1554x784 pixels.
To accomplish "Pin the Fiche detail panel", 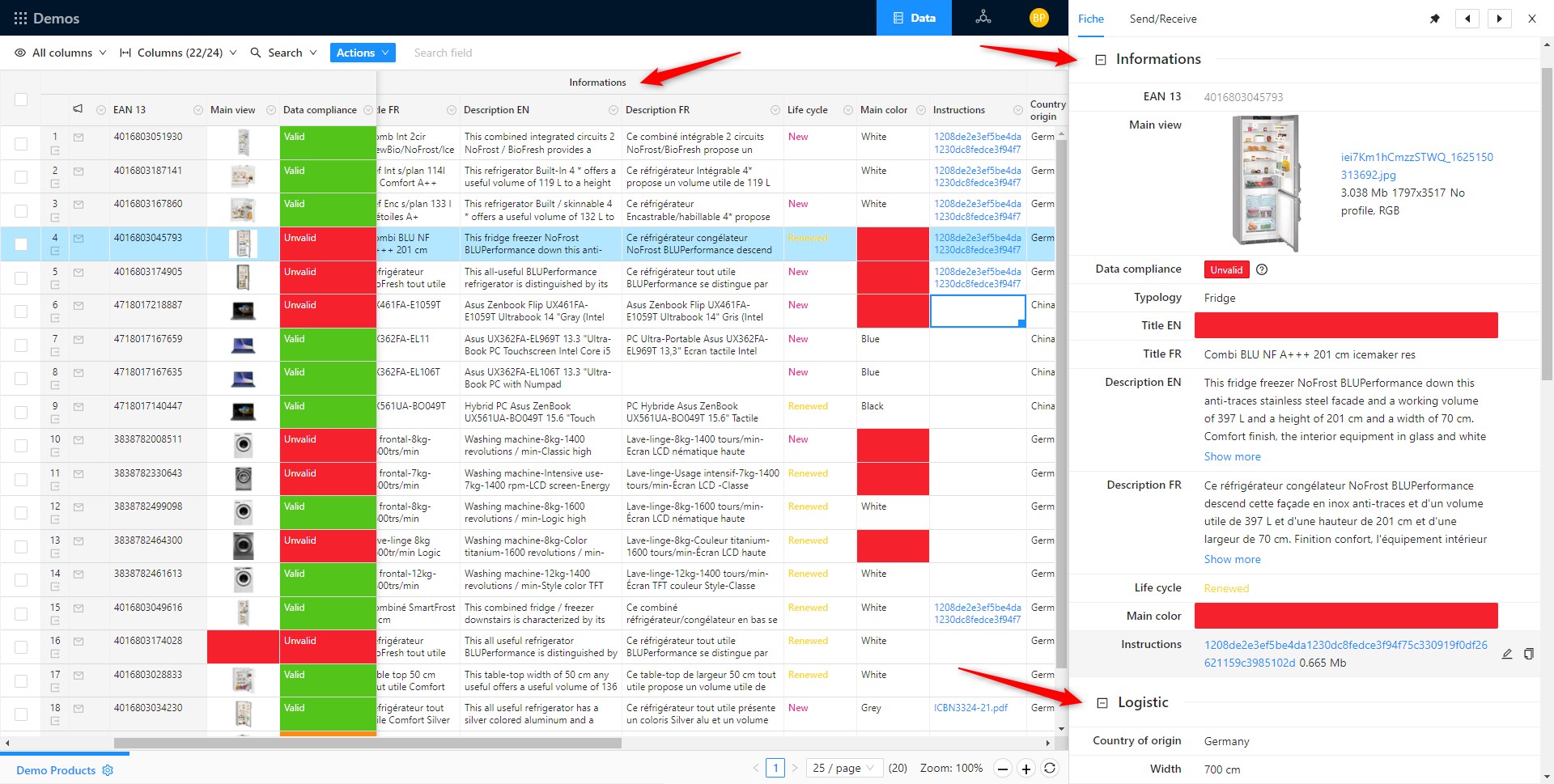I will click(1434, 19).
